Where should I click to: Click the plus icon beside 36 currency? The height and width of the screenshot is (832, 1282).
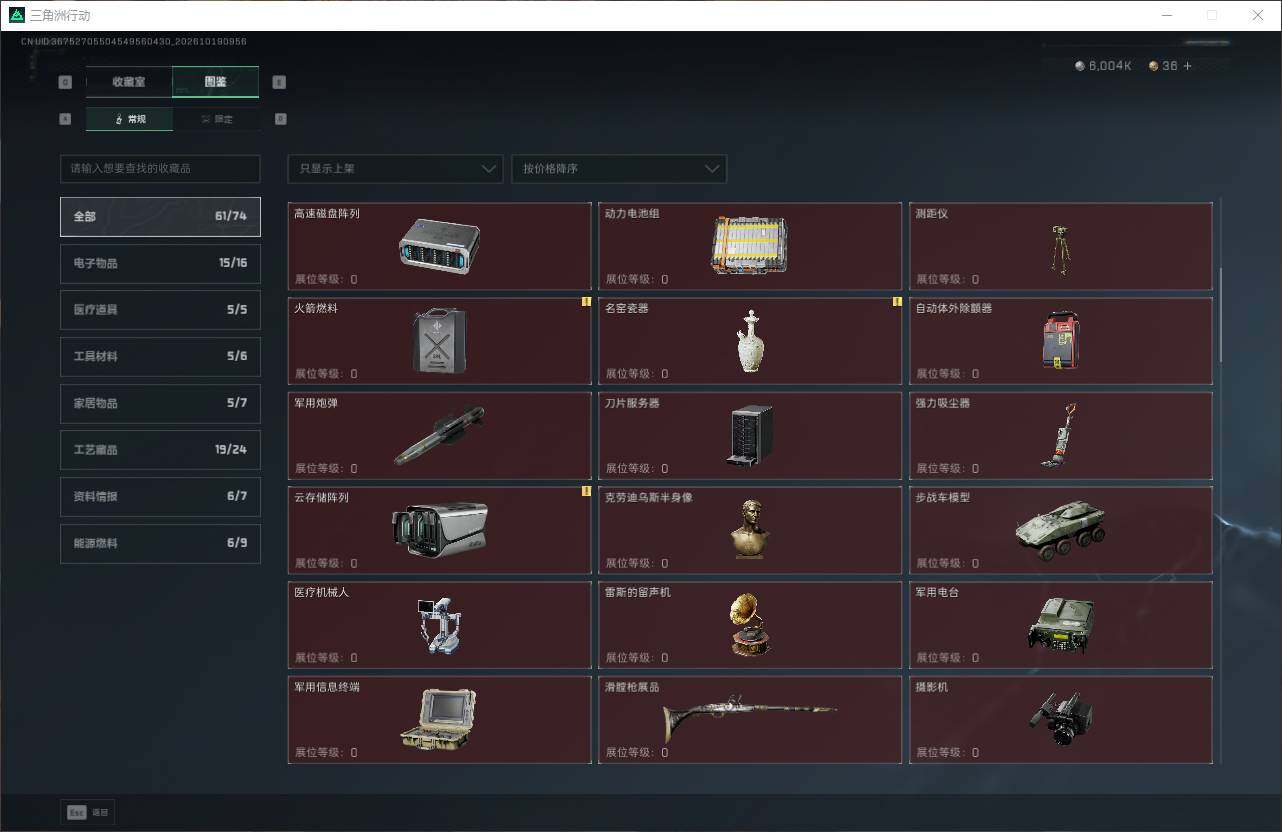pyautogui.click(x=1188, y=66)
